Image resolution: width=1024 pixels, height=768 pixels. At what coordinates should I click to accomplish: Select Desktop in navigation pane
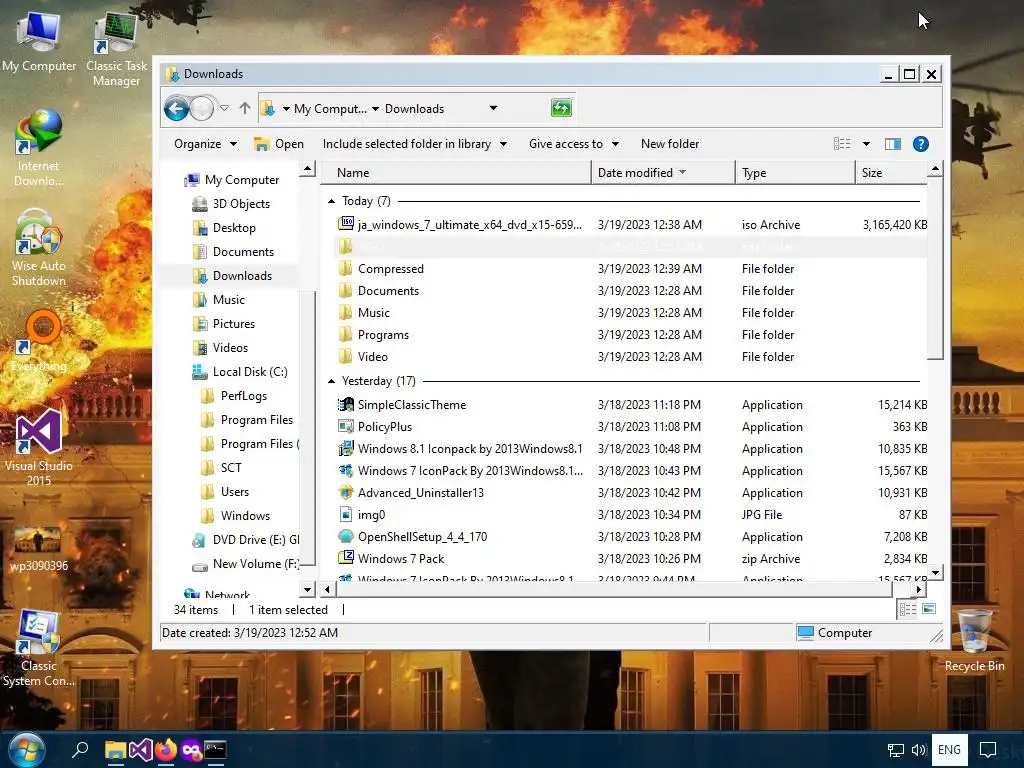tap(224, 228)
